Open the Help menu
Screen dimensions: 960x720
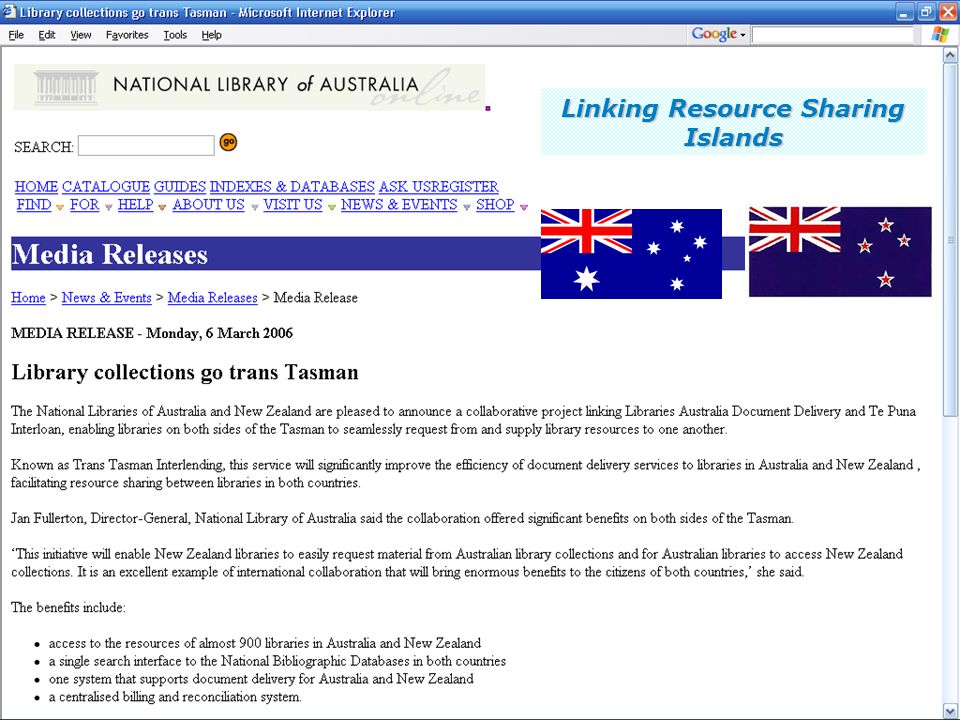[211, 35]
